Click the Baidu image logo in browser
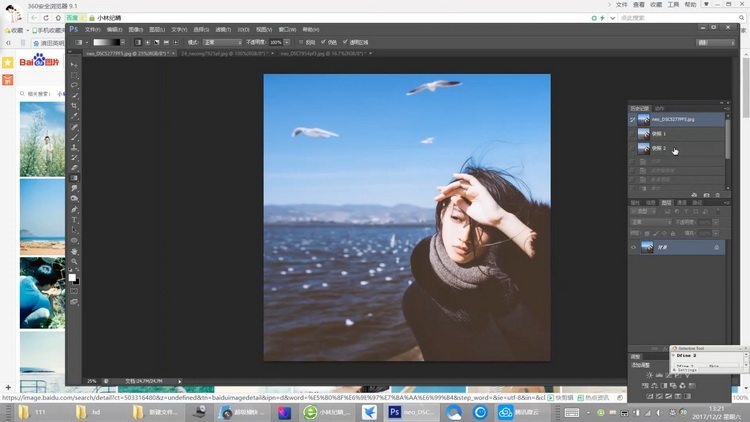The image size is (750, 422). click(39, 61)
